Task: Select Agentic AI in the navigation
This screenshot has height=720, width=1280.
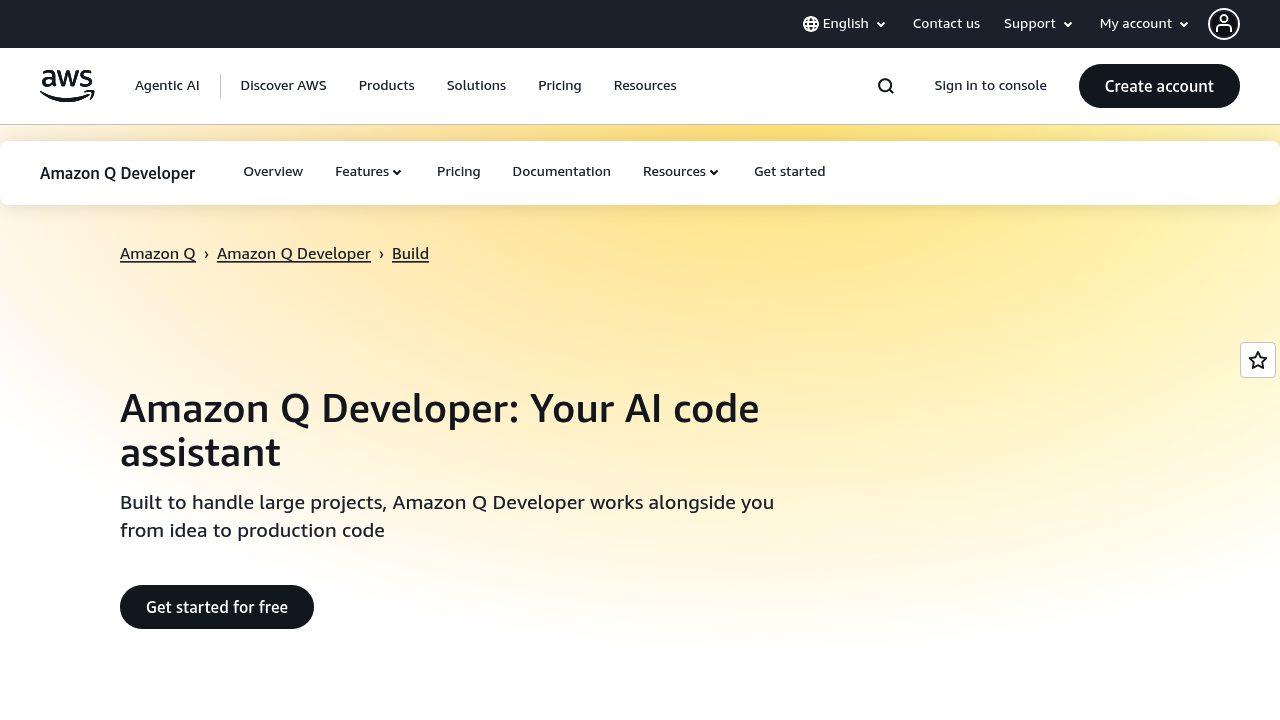Action: coord(167,85)
